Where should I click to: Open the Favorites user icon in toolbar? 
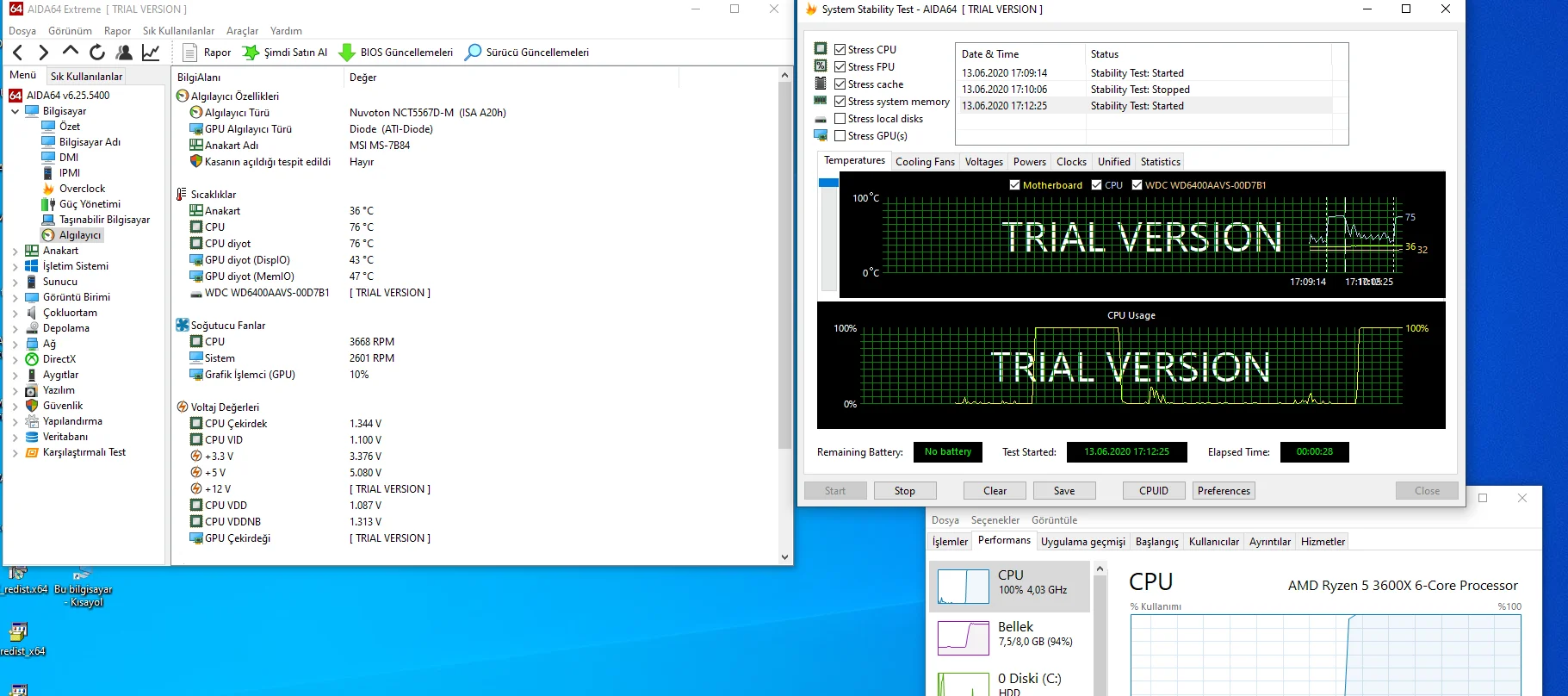(x=124, y=53)
